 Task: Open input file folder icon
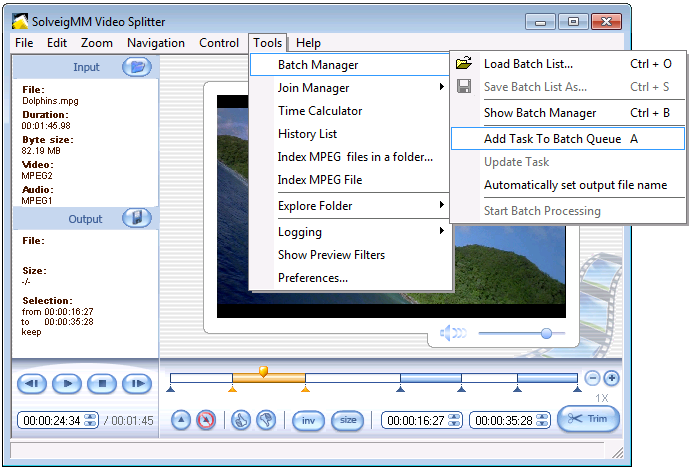(137, 67)
